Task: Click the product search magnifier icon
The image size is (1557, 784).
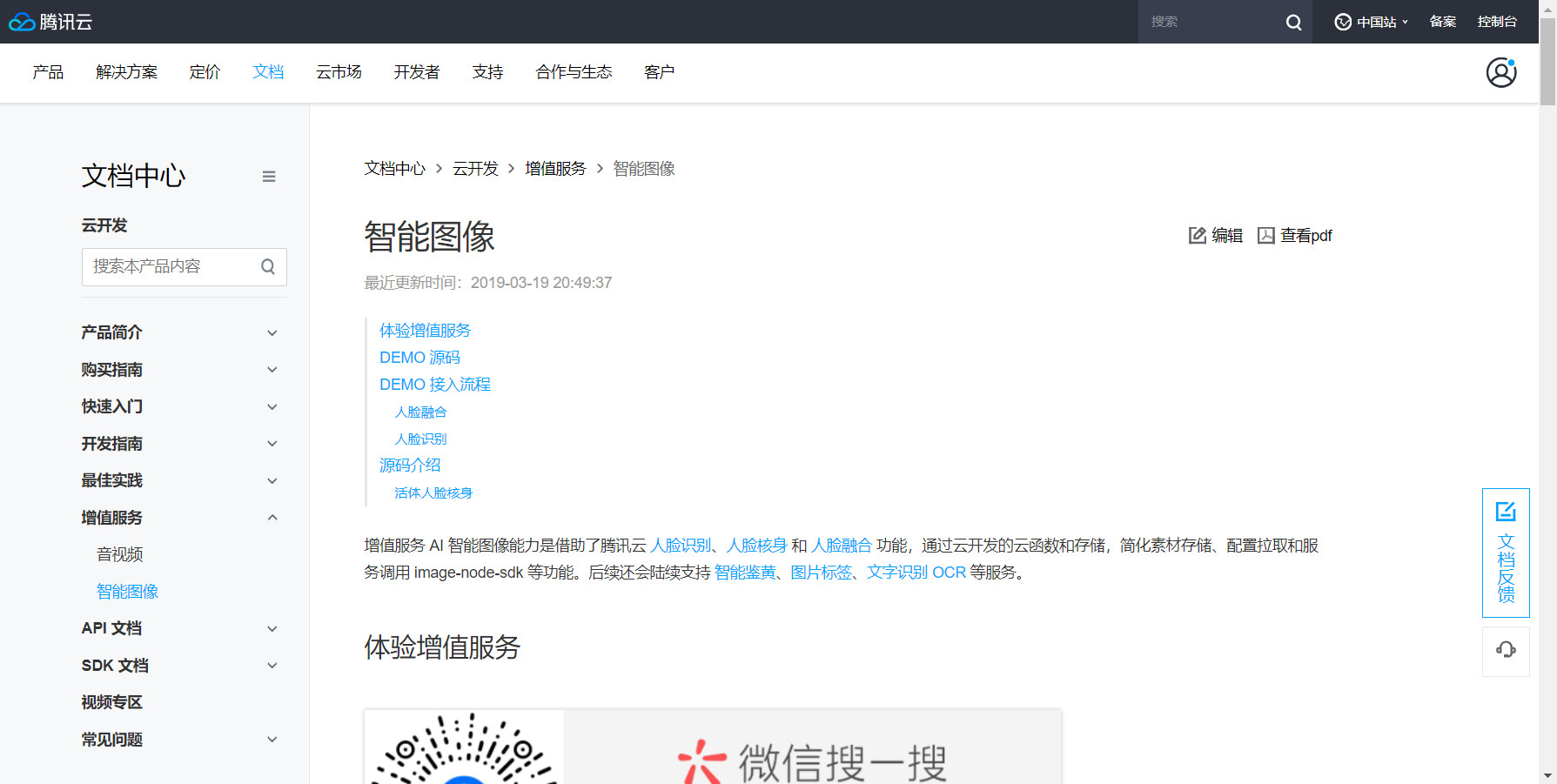Action: (x=268, y=267)
